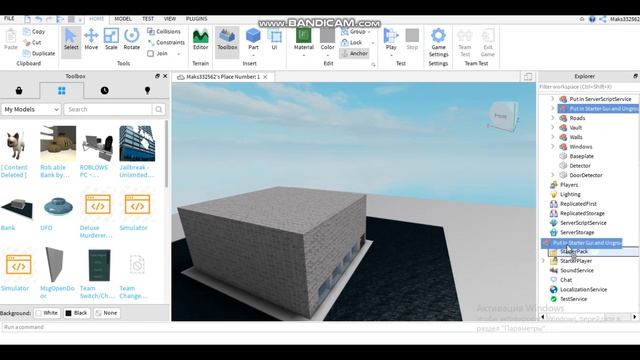The height and width of the screenshot is (360, 640).
Task: Click the Group button
Action: point(354,31)
